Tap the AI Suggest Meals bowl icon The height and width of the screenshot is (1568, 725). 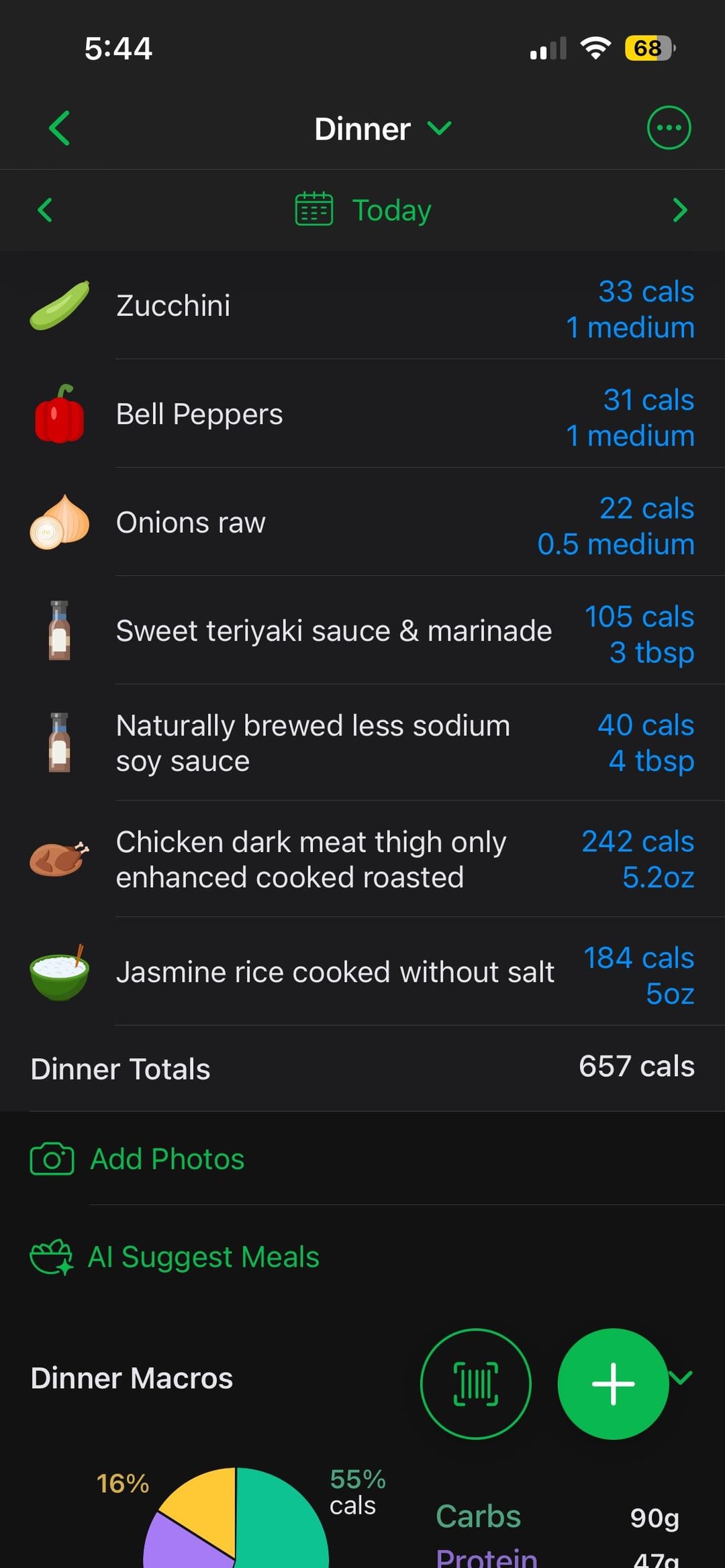click(51, 1257)
